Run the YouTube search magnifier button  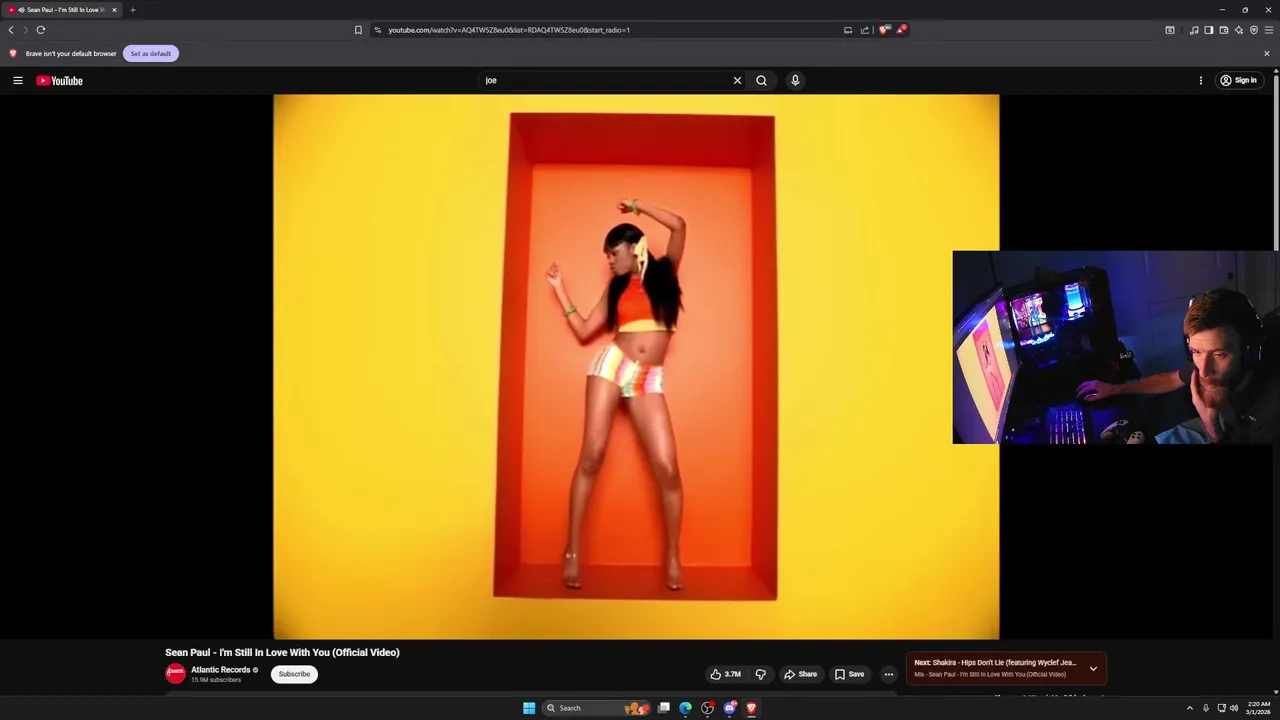[x=761, y=80]
